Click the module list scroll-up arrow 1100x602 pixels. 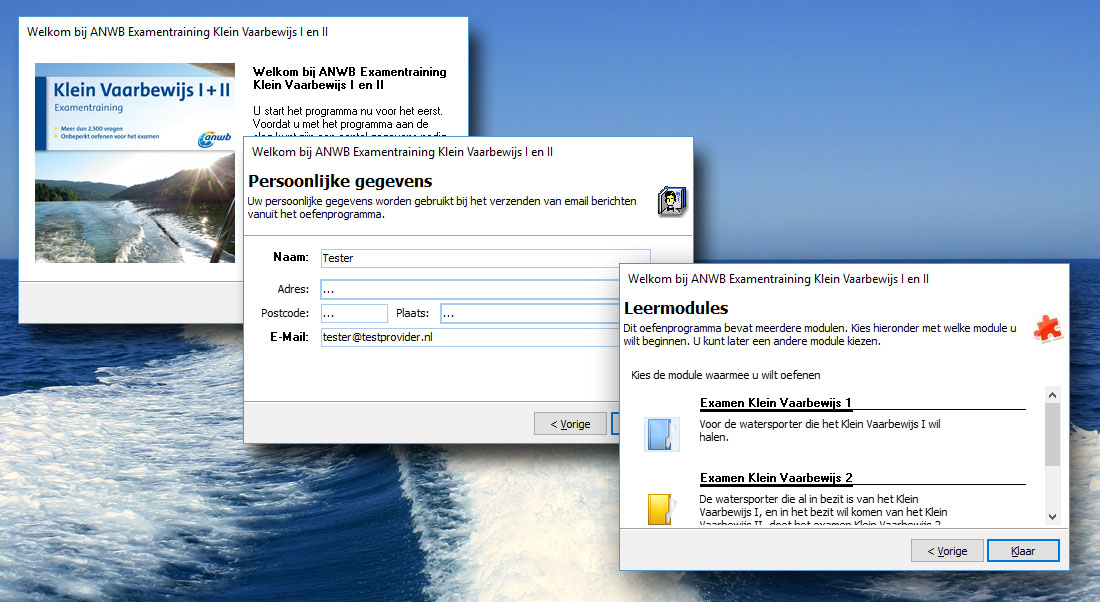pyautogui.click(x=1052, y=395)
